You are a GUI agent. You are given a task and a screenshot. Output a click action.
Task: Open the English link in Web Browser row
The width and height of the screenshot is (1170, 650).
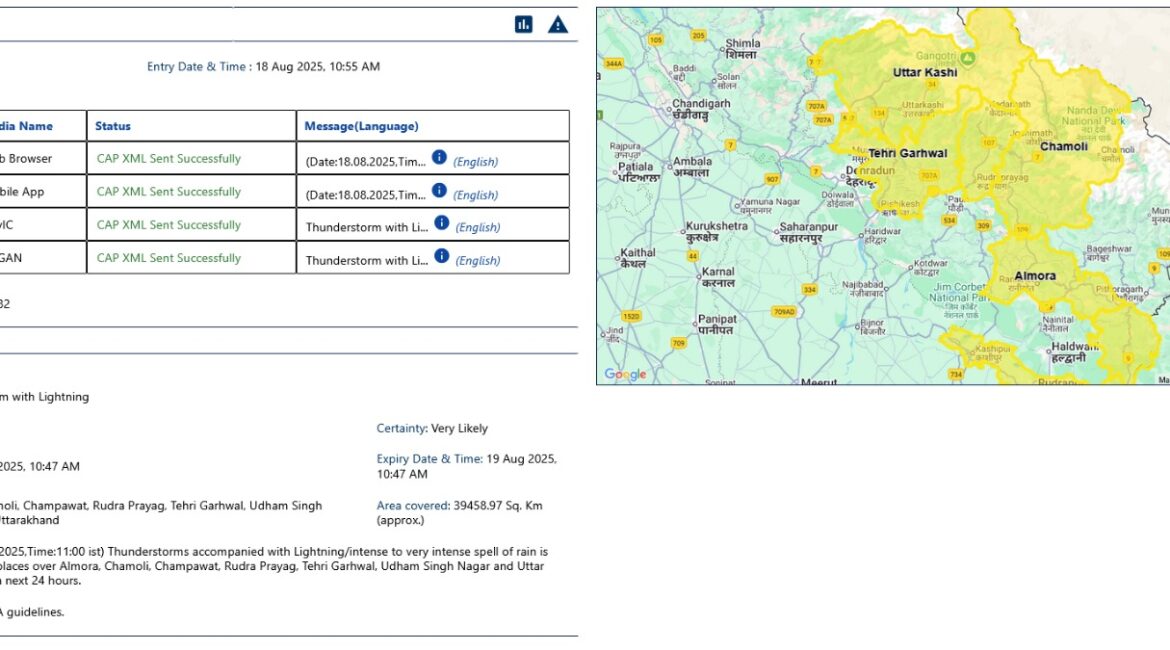point(475,162)
